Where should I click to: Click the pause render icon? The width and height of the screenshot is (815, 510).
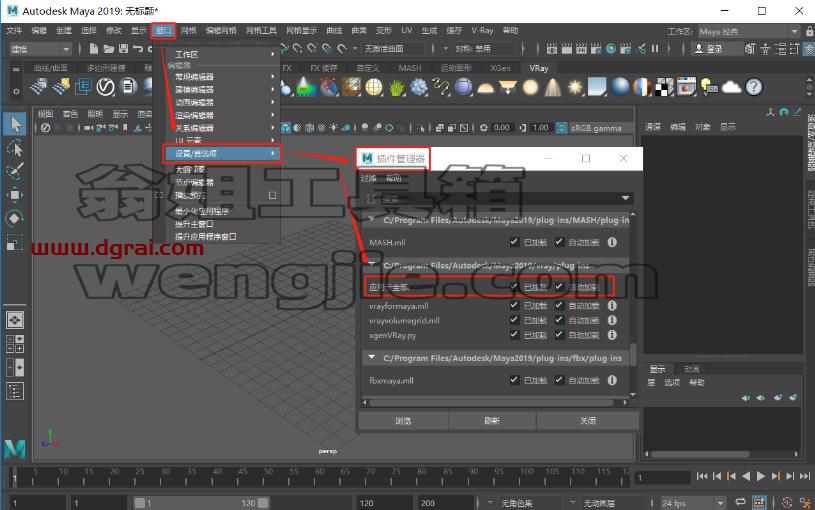click(x=655, y=48)
